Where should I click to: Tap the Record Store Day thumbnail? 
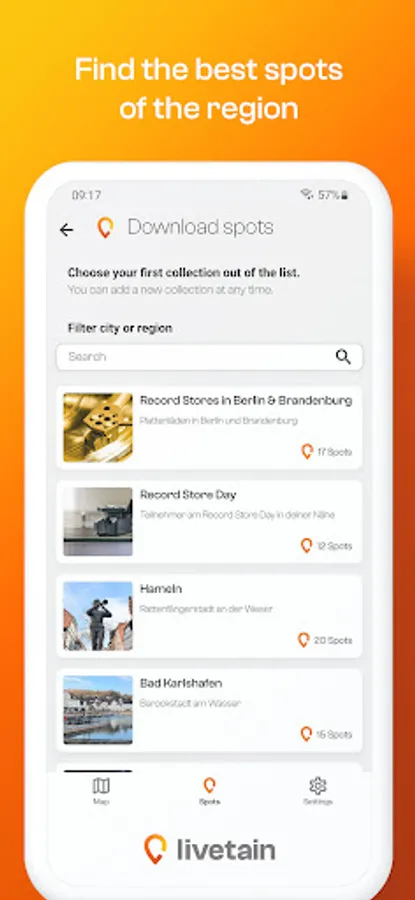(x=98, y=522)
